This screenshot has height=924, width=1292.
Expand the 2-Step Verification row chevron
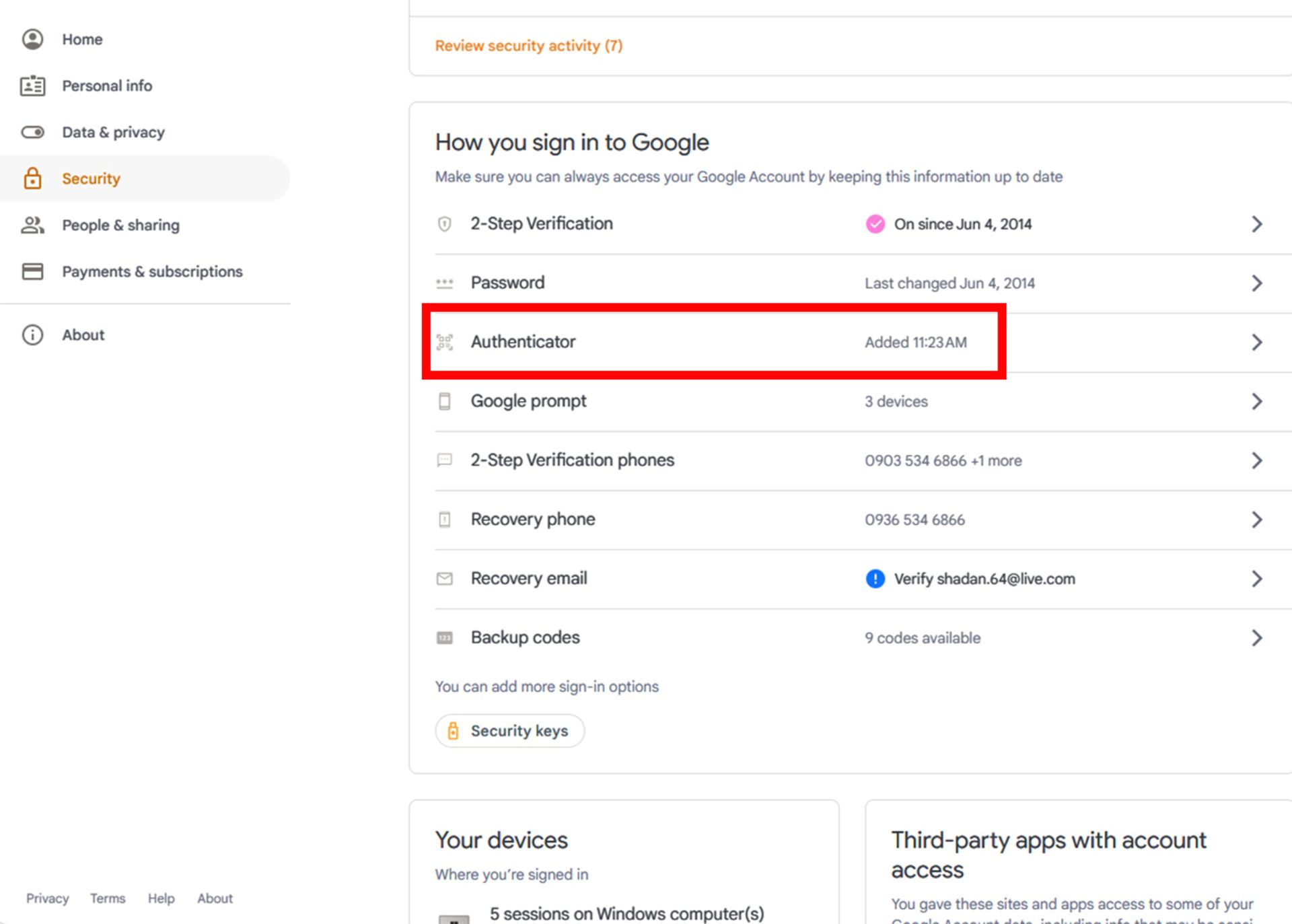coord(1256,224)
